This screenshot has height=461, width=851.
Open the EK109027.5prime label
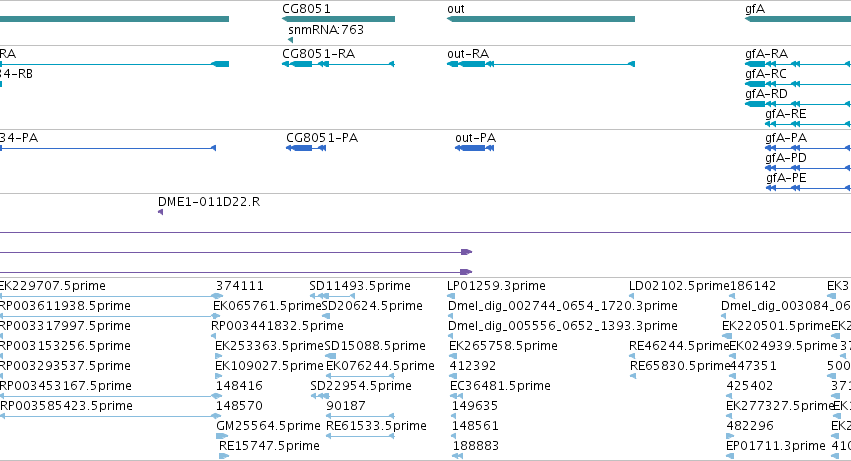(x=269, y=367)
